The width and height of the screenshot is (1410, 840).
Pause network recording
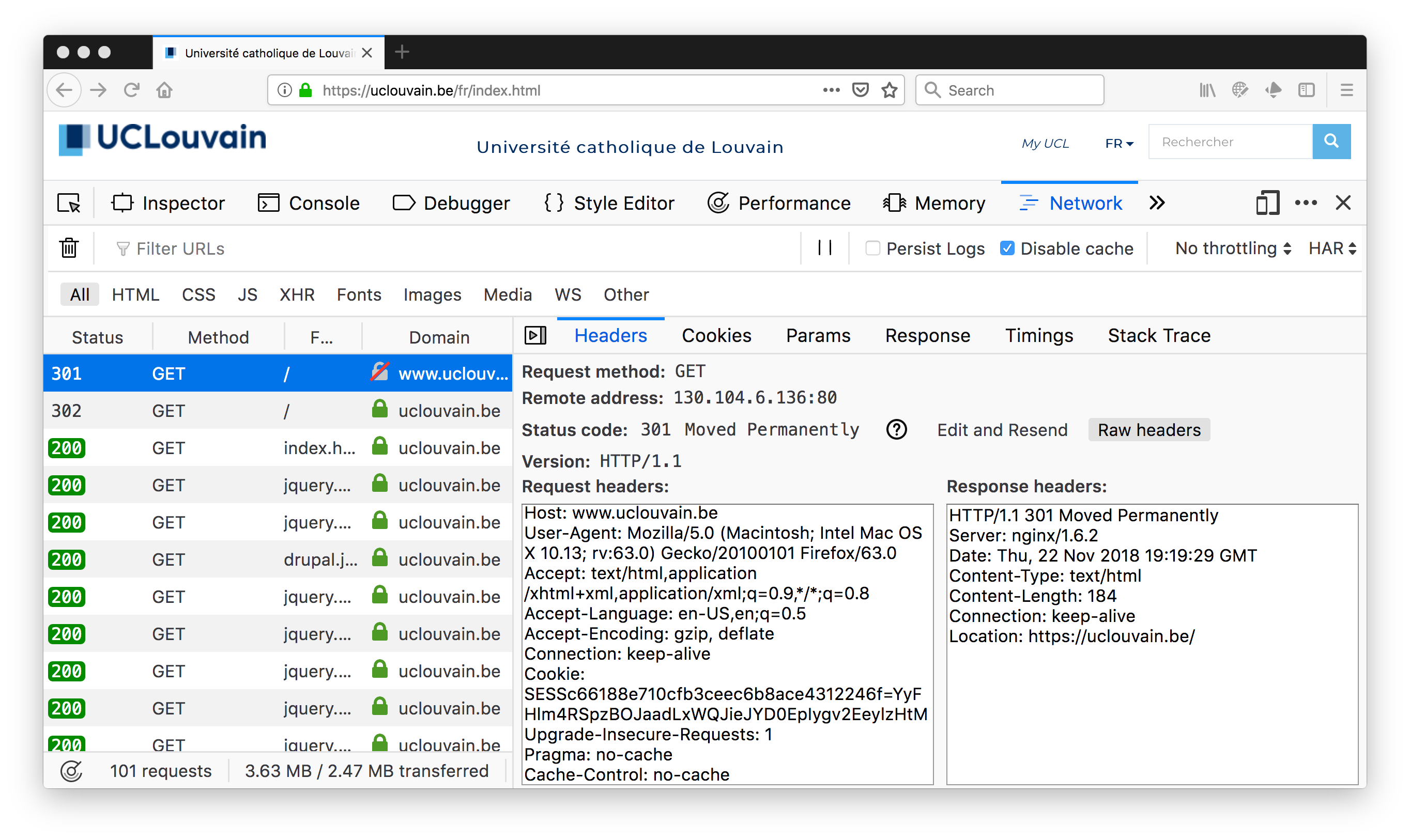(825, 248)
